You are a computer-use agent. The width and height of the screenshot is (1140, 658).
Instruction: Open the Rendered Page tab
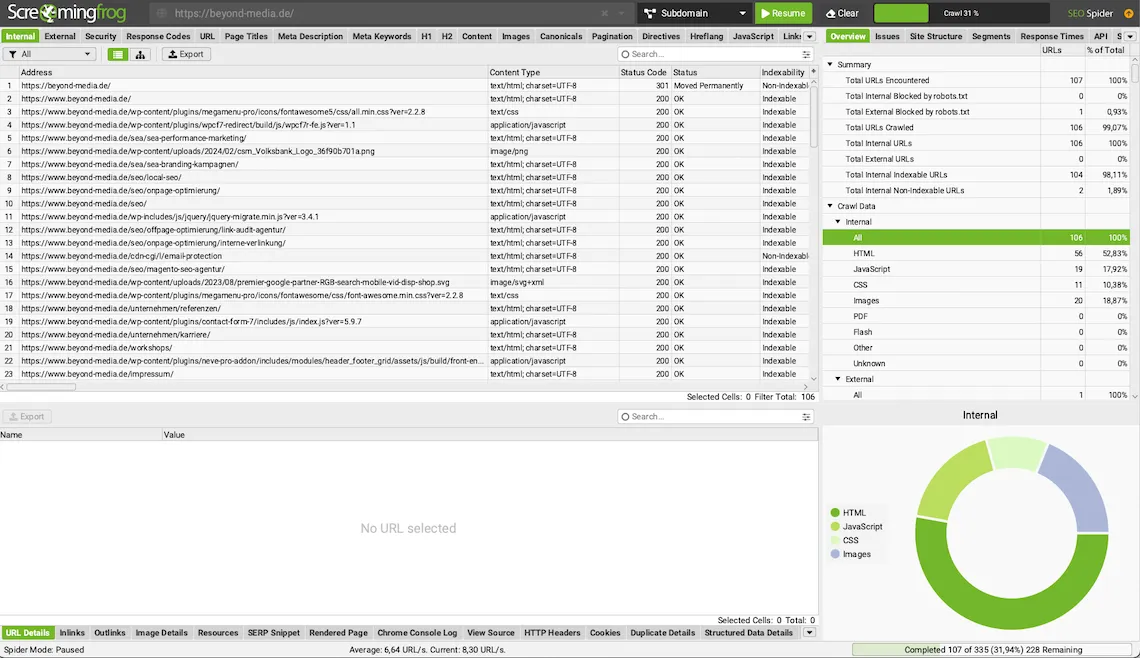(338, 633)
